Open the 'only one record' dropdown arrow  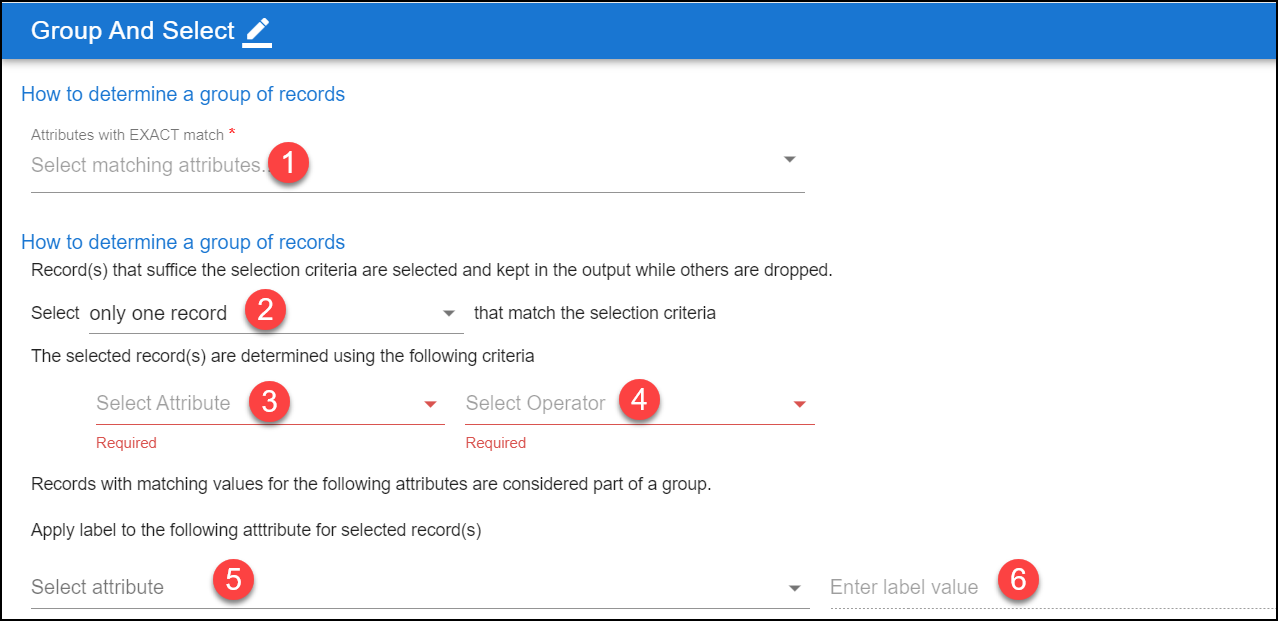tap(449, 314)
